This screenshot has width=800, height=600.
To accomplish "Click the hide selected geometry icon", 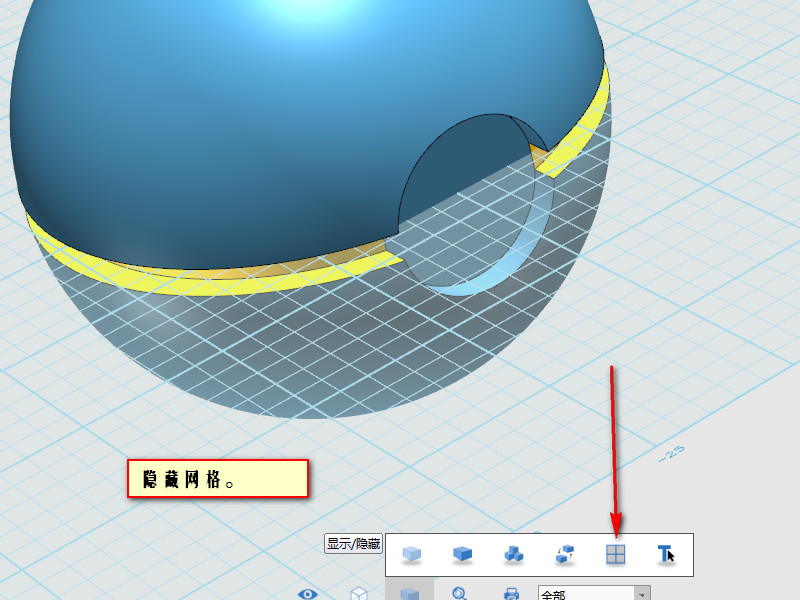I will [x=411, y=554].
